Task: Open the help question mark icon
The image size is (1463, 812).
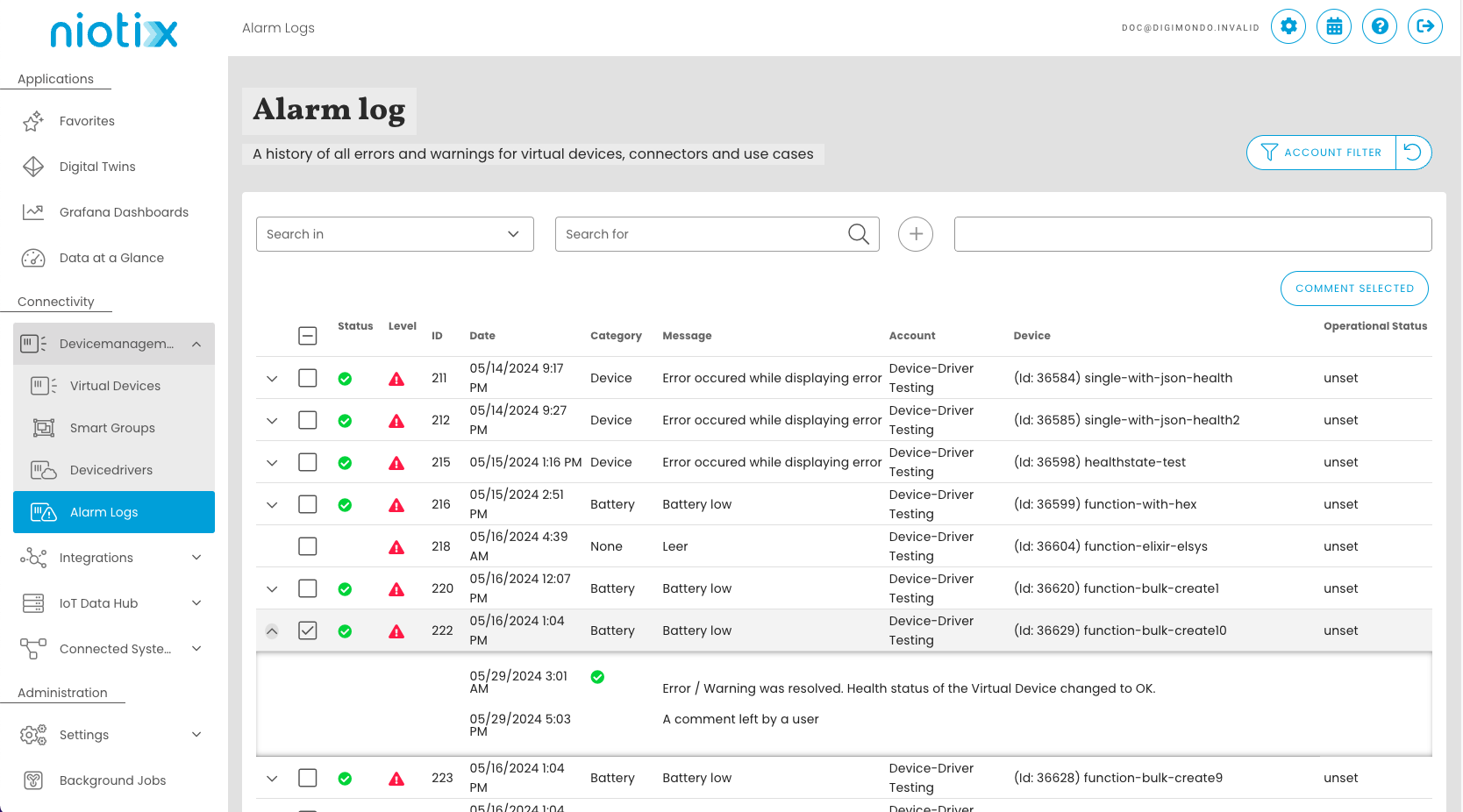Action: pos(1379,26)
